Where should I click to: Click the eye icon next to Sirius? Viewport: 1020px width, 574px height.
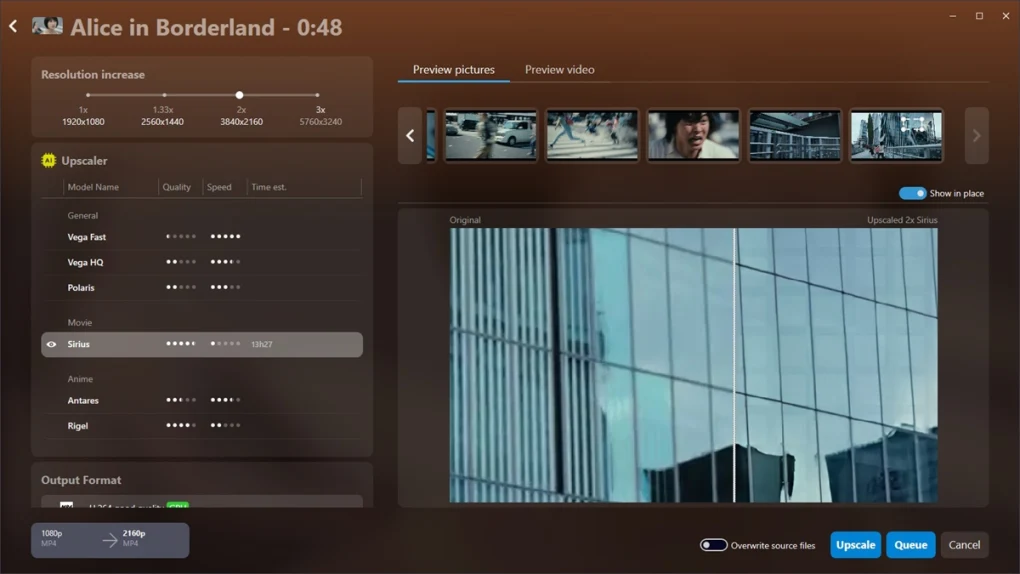tap(52, 344)
